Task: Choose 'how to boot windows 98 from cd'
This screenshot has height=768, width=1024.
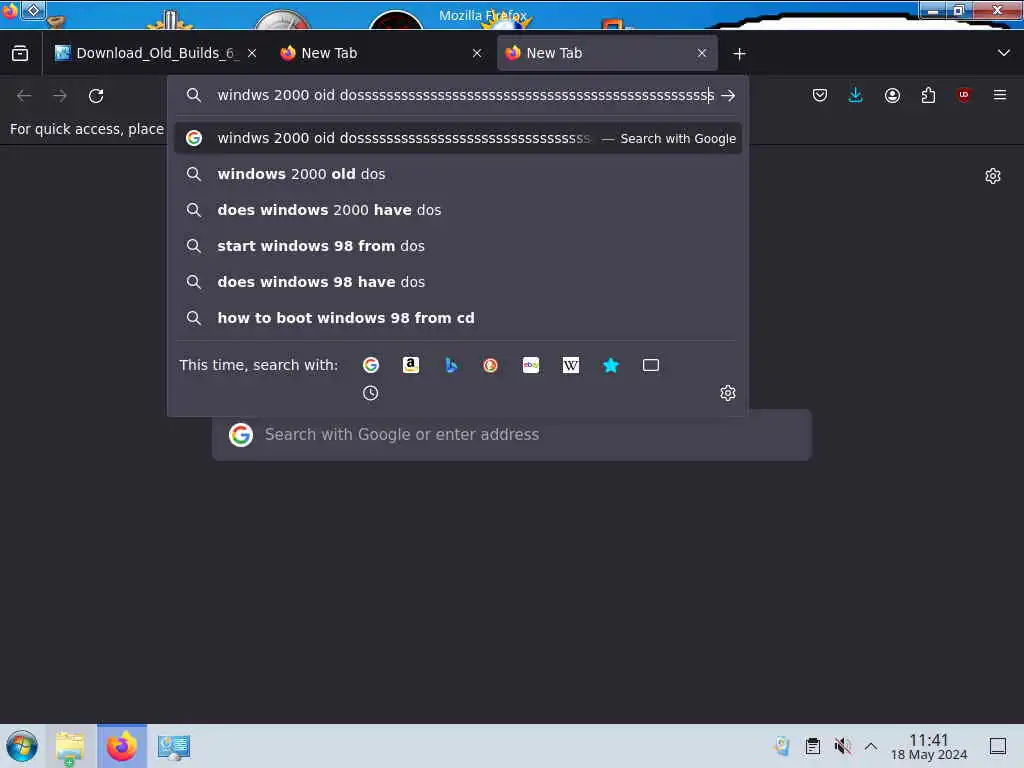Action: tap(458, 318)
